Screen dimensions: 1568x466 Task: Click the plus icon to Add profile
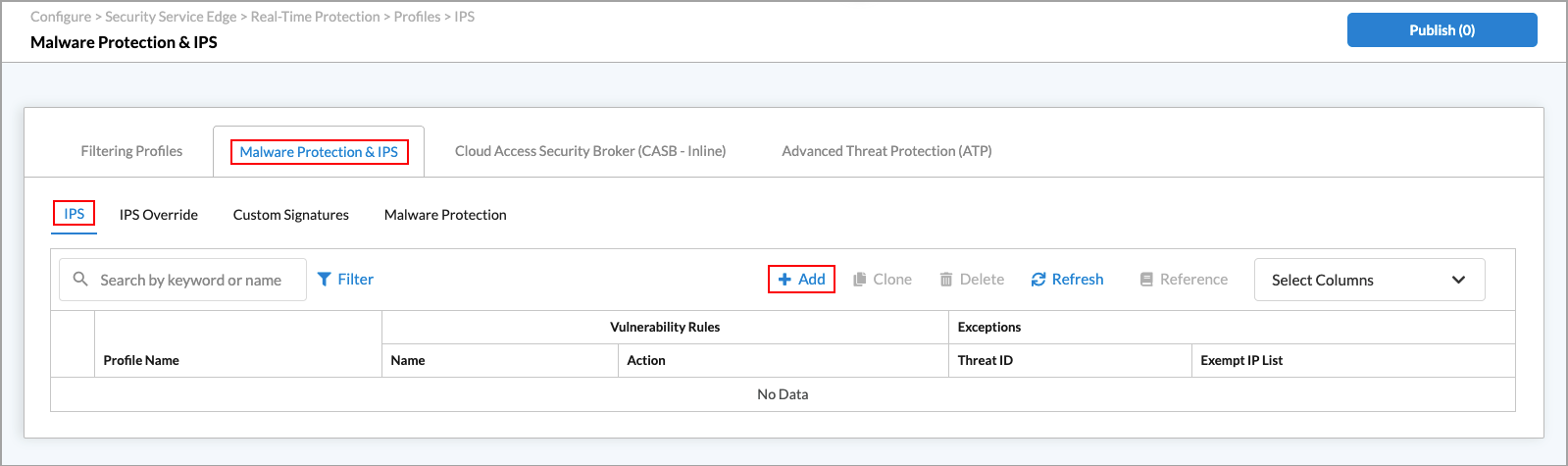coord(784,280)
